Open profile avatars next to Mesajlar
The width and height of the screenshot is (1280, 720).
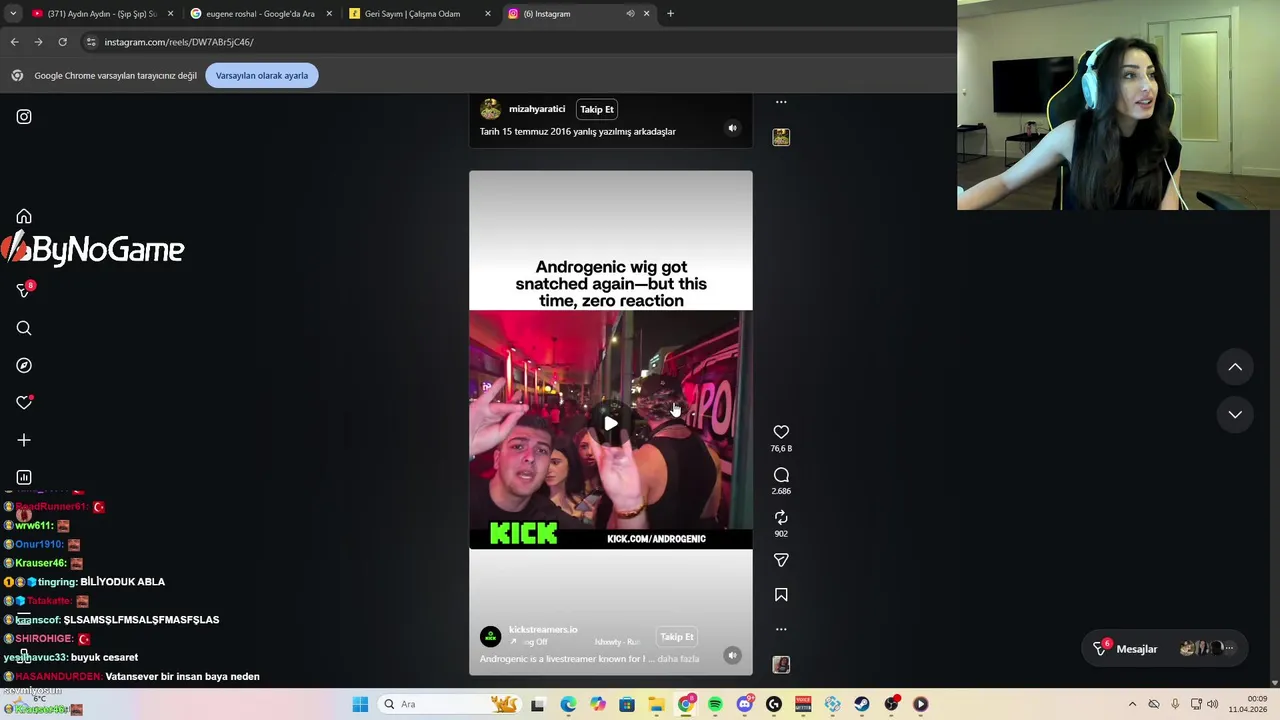1209,649
